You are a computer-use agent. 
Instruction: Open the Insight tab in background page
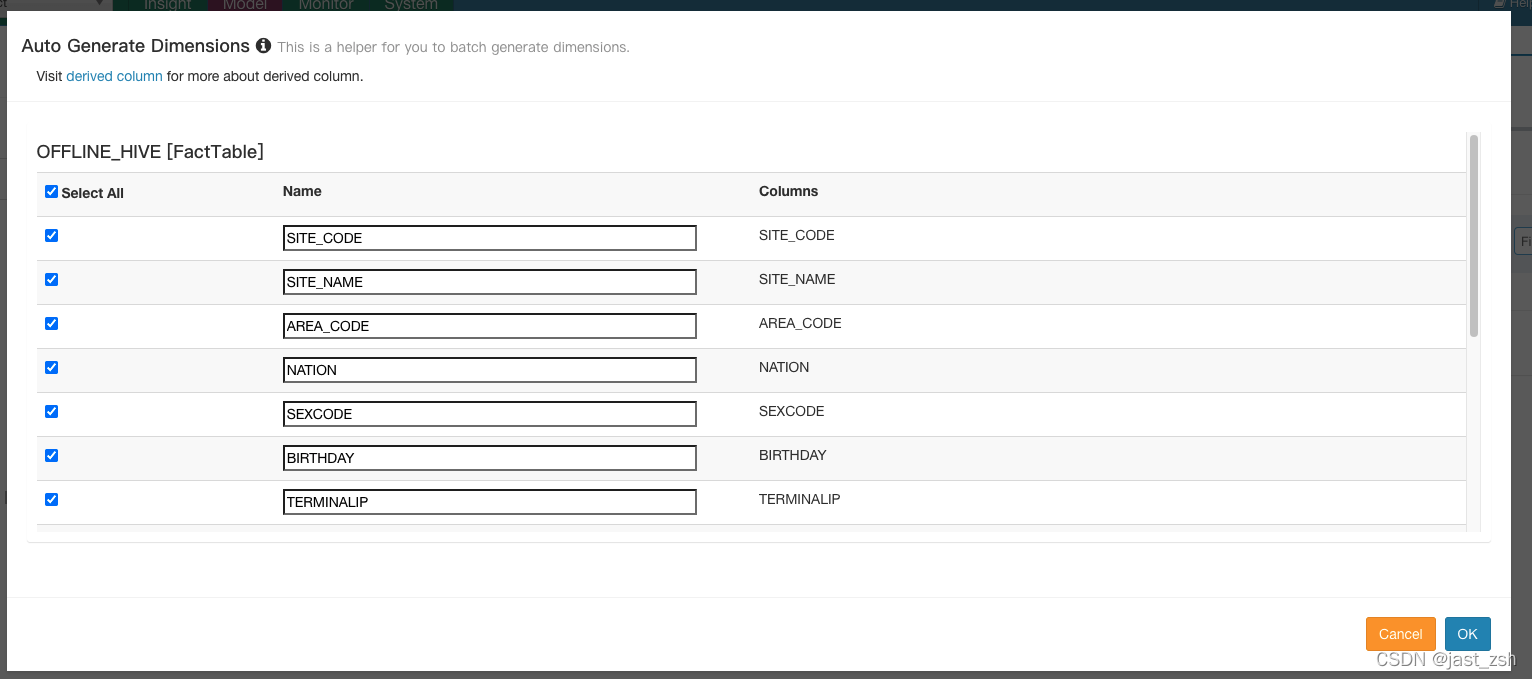(168, 5)
